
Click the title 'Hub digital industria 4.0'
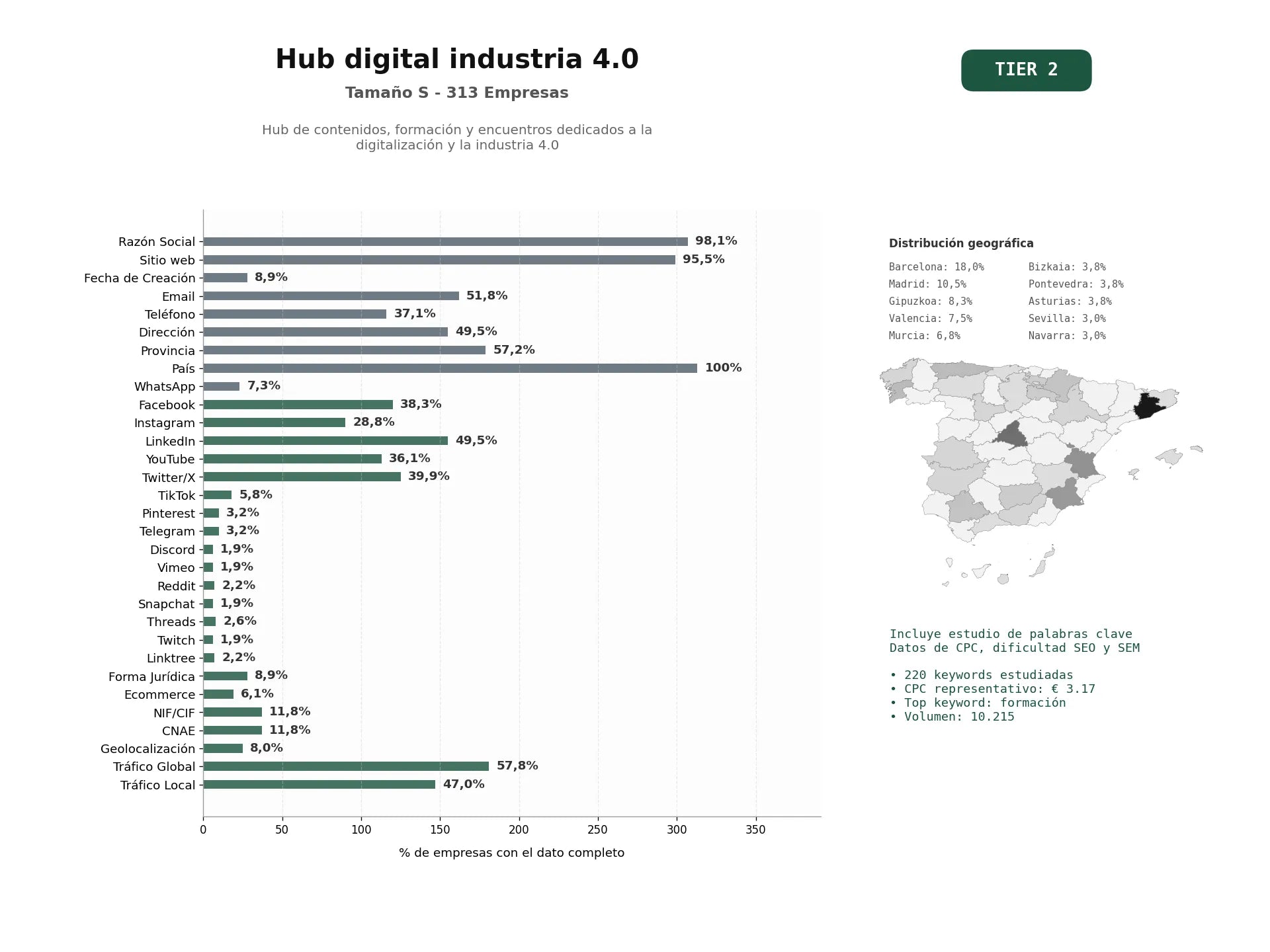click(457, 59)
